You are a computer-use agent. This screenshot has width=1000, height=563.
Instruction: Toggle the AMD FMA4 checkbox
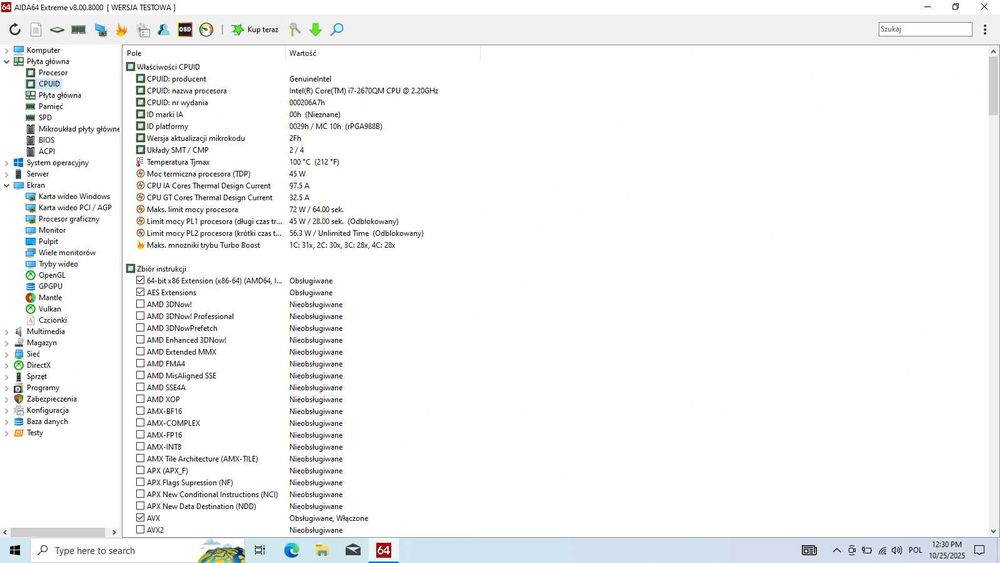(140, 363)
